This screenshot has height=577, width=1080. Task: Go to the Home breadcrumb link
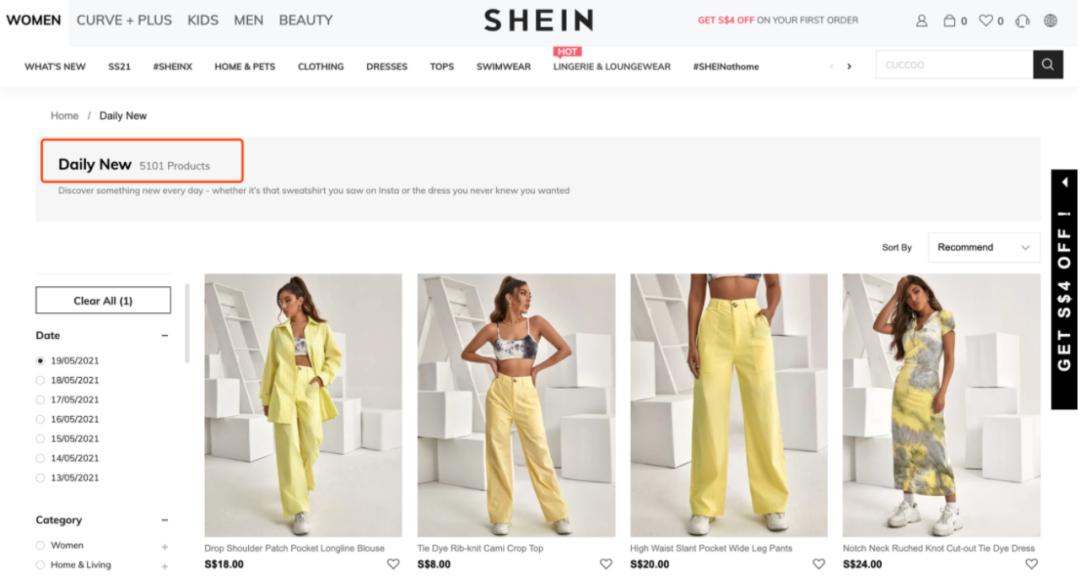point(64,116)
